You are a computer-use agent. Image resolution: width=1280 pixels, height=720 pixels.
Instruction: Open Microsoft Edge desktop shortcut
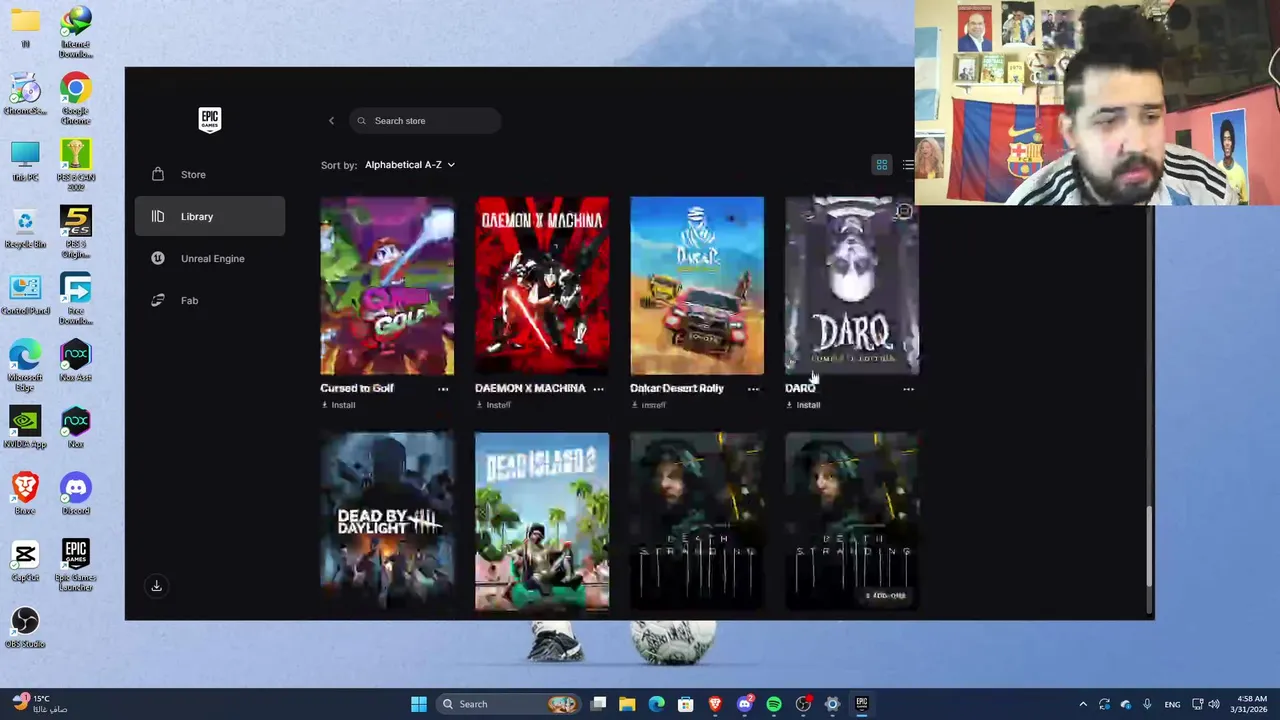point(25,367)
